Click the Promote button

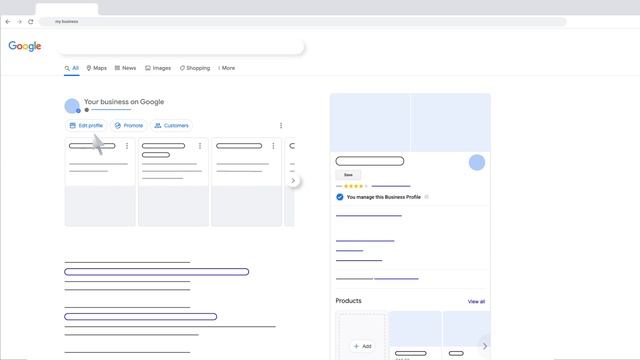129,125
